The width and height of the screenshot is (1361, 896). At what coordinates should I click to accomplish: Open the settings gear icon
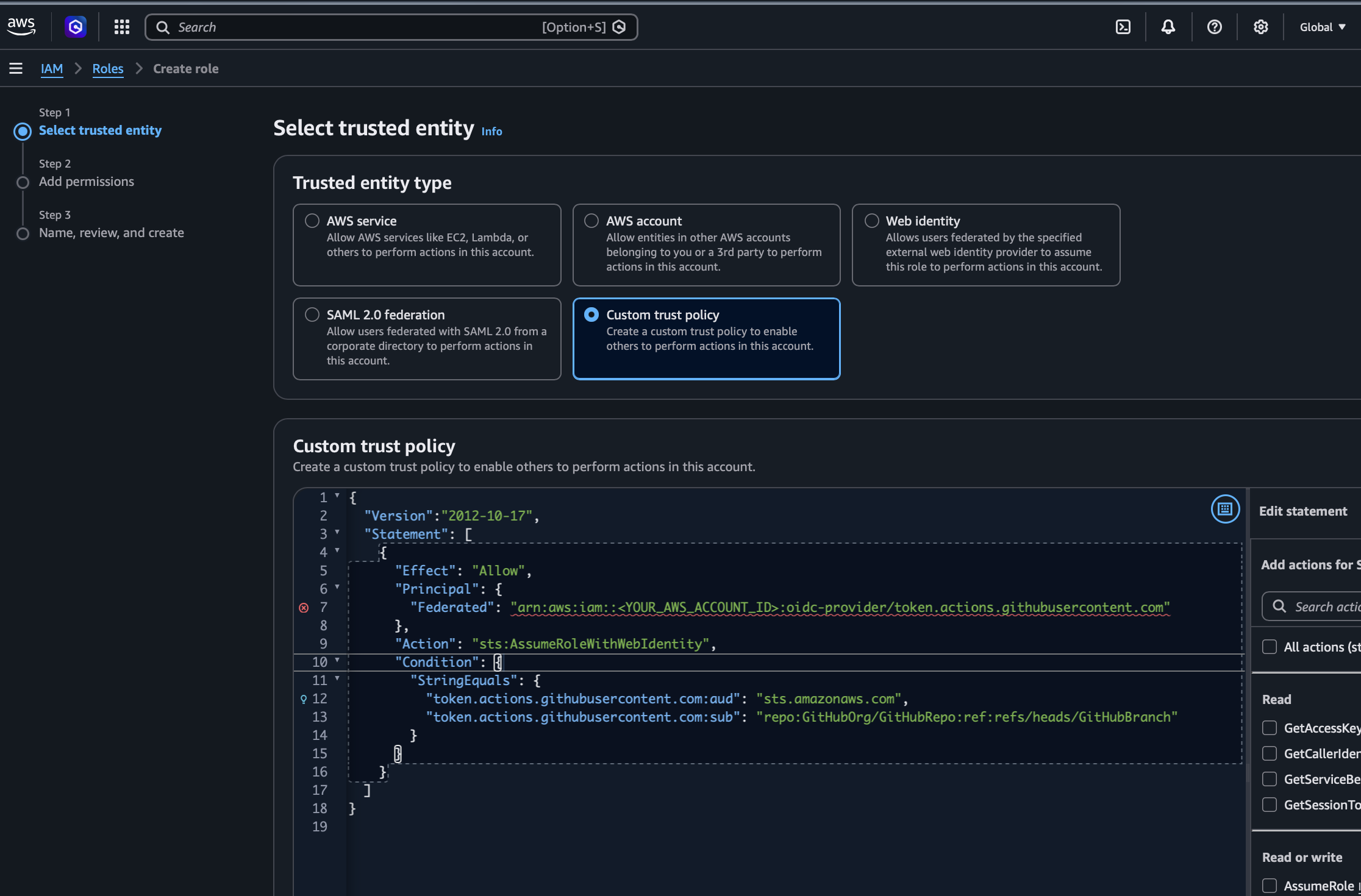[x=1260, y=27]
